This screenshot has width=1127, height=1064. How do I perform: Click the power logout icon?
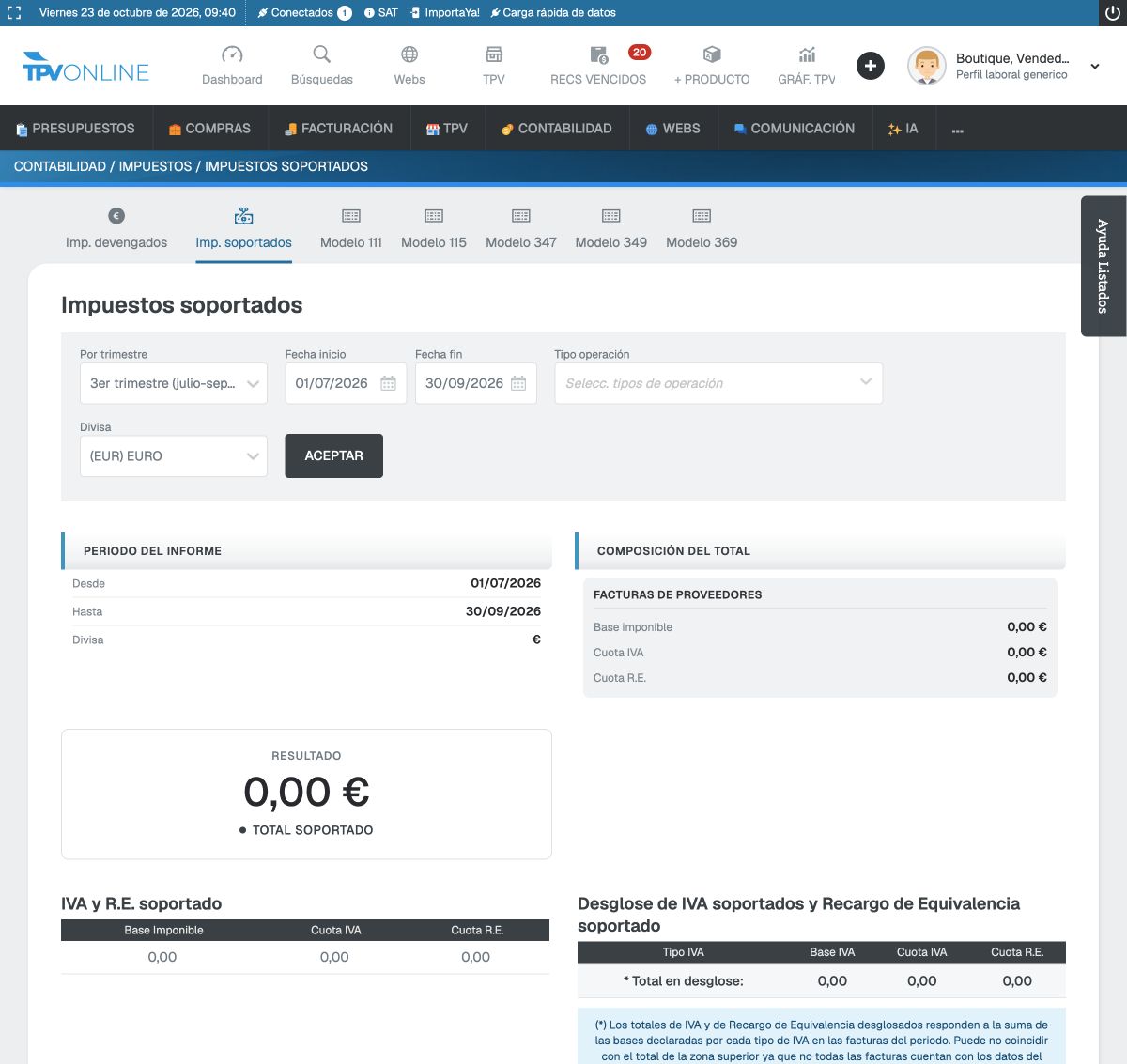[x=1113, y=13]
